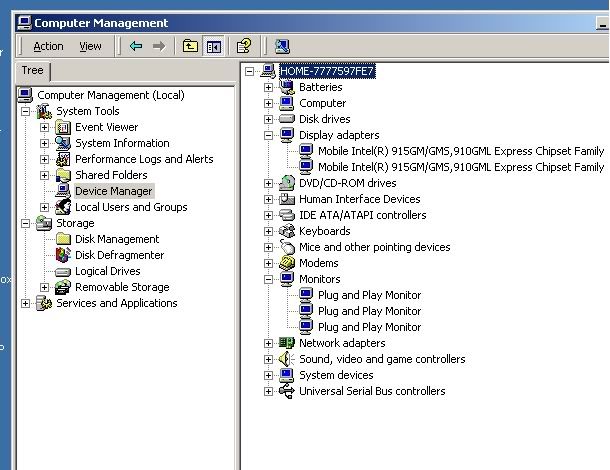
Task: Select Disk Management in the tree
Action: coord(117,239)
